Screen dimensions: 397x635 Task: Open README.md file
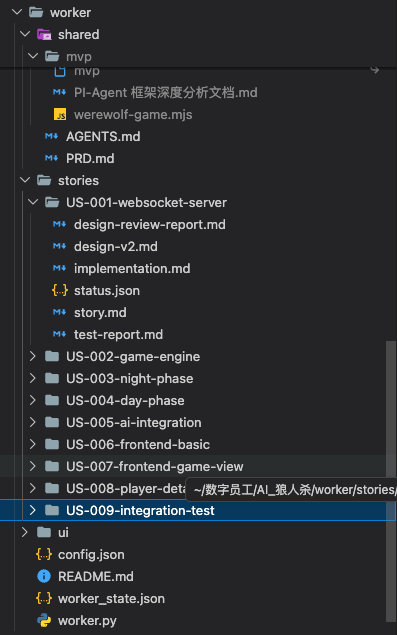(96, 576)
